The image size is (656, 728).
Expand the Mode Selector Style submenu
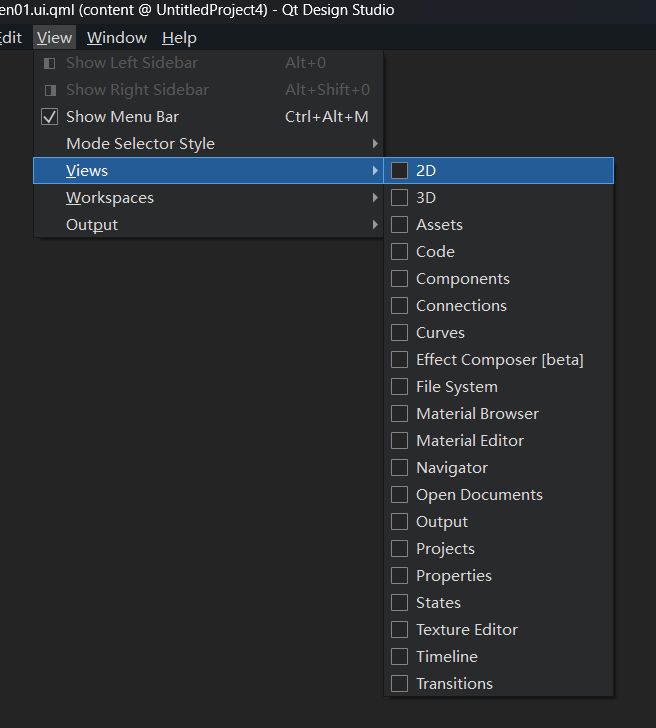pyautogui.click(x=375, y=144)
